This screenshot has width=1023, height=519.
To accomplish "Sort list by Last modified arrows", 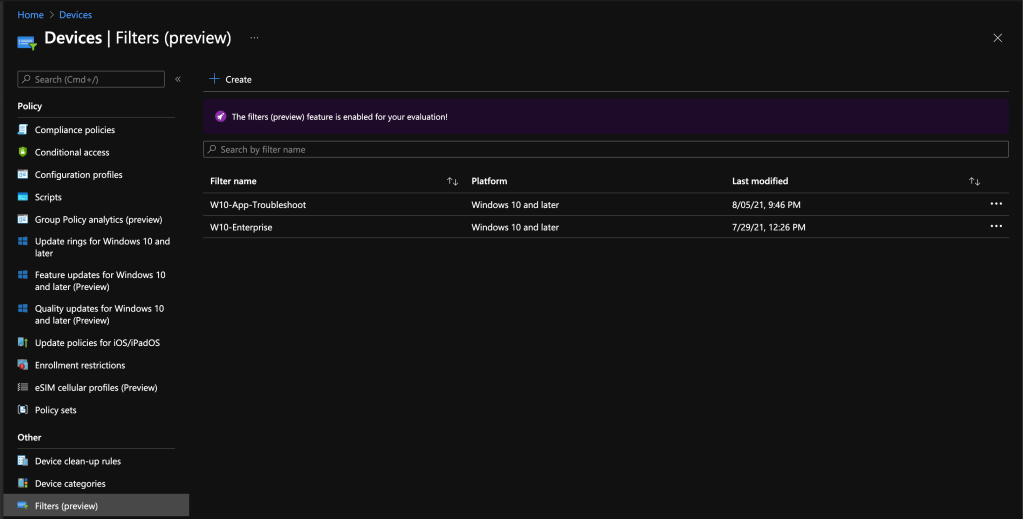I will click(974, 181).
